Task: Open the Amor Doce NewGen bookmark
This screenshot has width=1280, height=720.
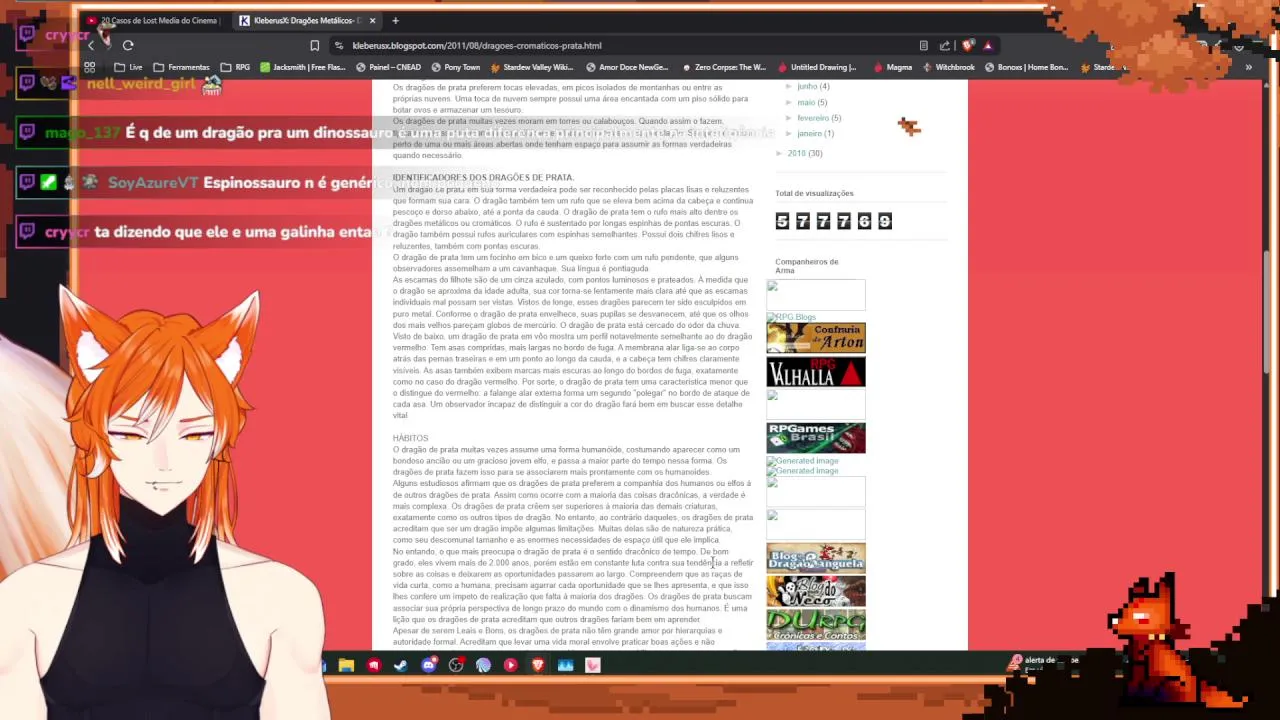Action: pos(627,67)
